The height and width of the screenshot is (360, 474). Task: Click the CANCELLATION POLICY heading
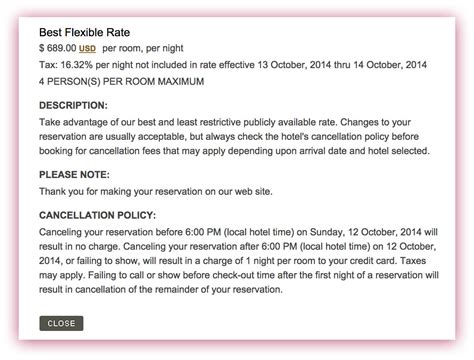[97, 215]
